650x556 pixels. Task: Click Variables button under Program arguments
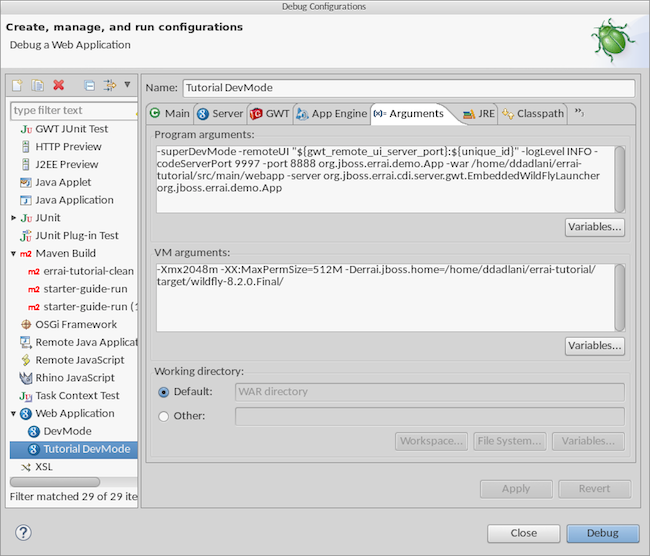pyautogui.click(x=594, y=227)
